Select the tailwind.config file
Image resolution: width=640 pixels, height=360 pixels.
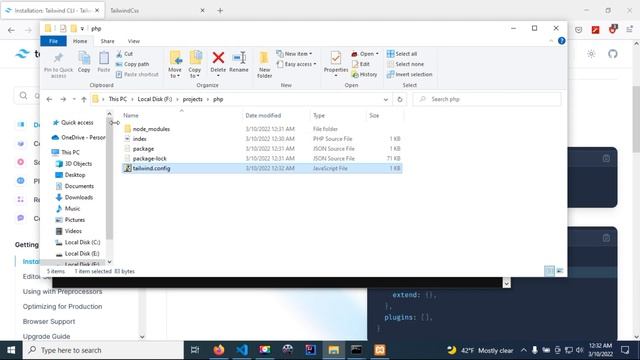[x=262, y=168]
